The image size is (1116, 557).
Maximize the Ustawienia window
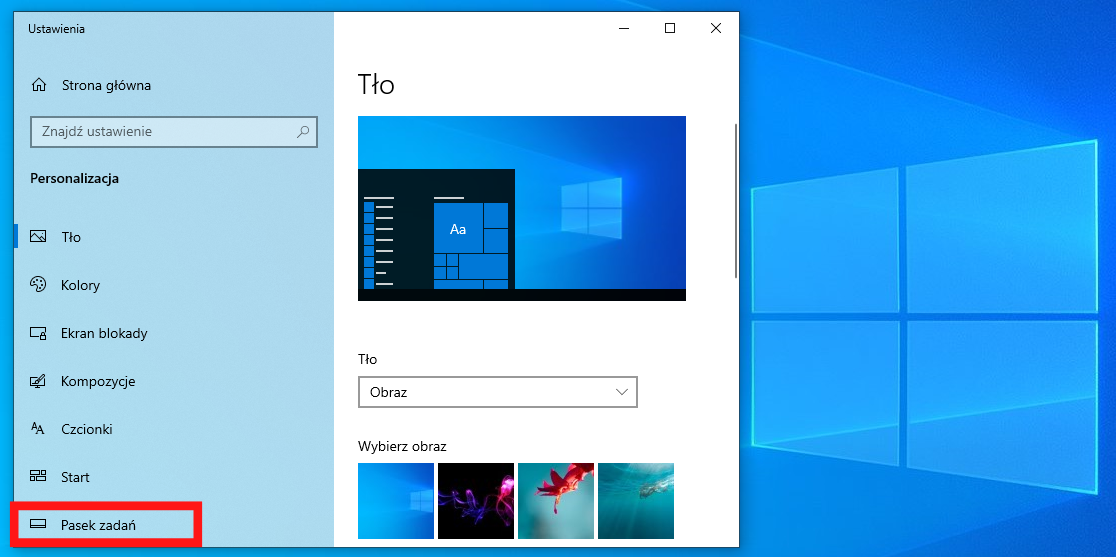tap(670, 28)
